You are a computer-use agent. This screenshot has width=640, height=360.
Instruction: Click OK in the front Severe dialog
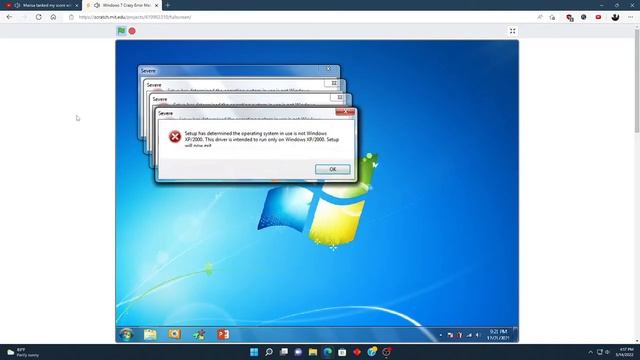coord(333,169)
